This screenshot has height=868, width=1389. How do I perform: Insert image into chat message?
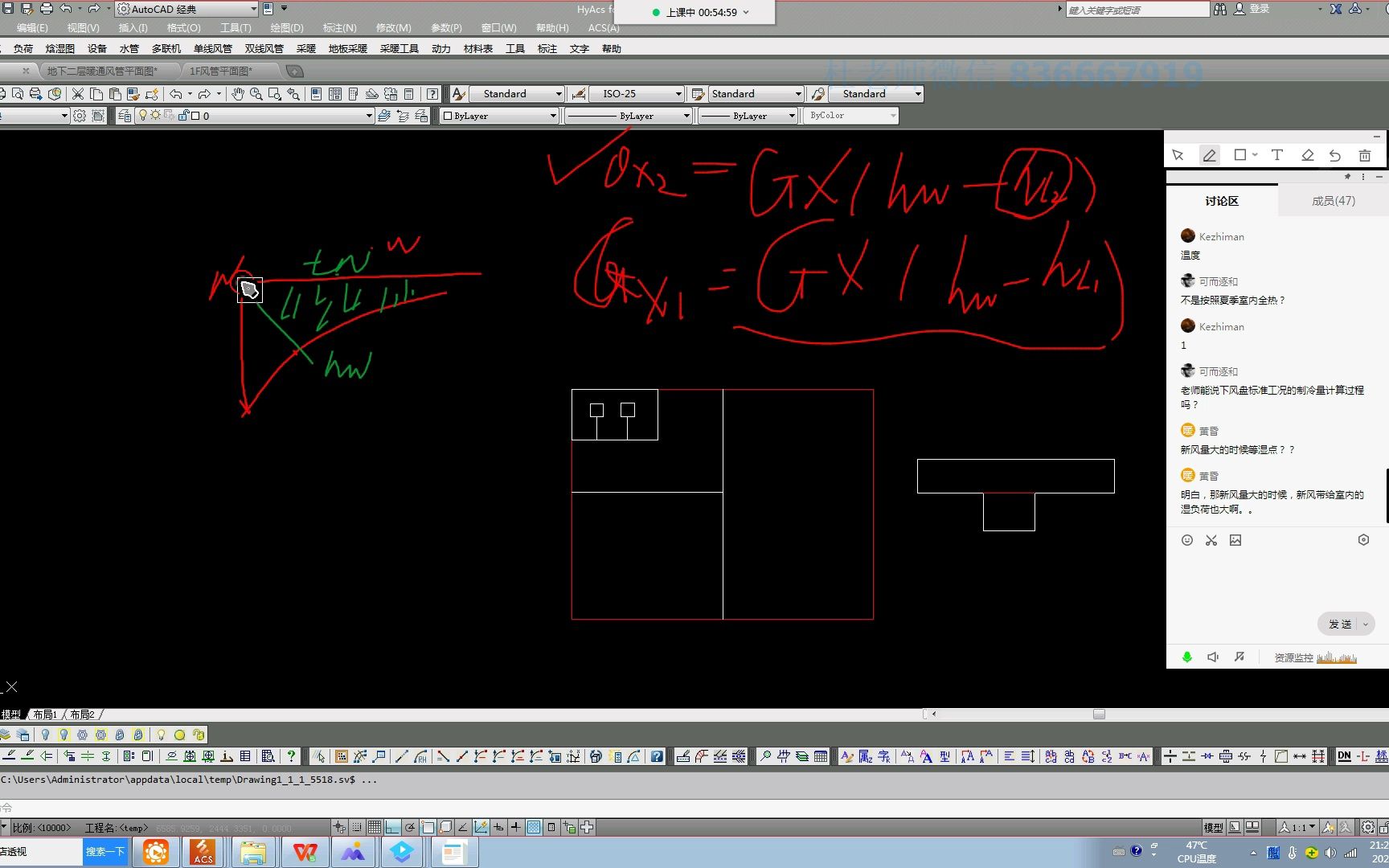(1235, 540)
